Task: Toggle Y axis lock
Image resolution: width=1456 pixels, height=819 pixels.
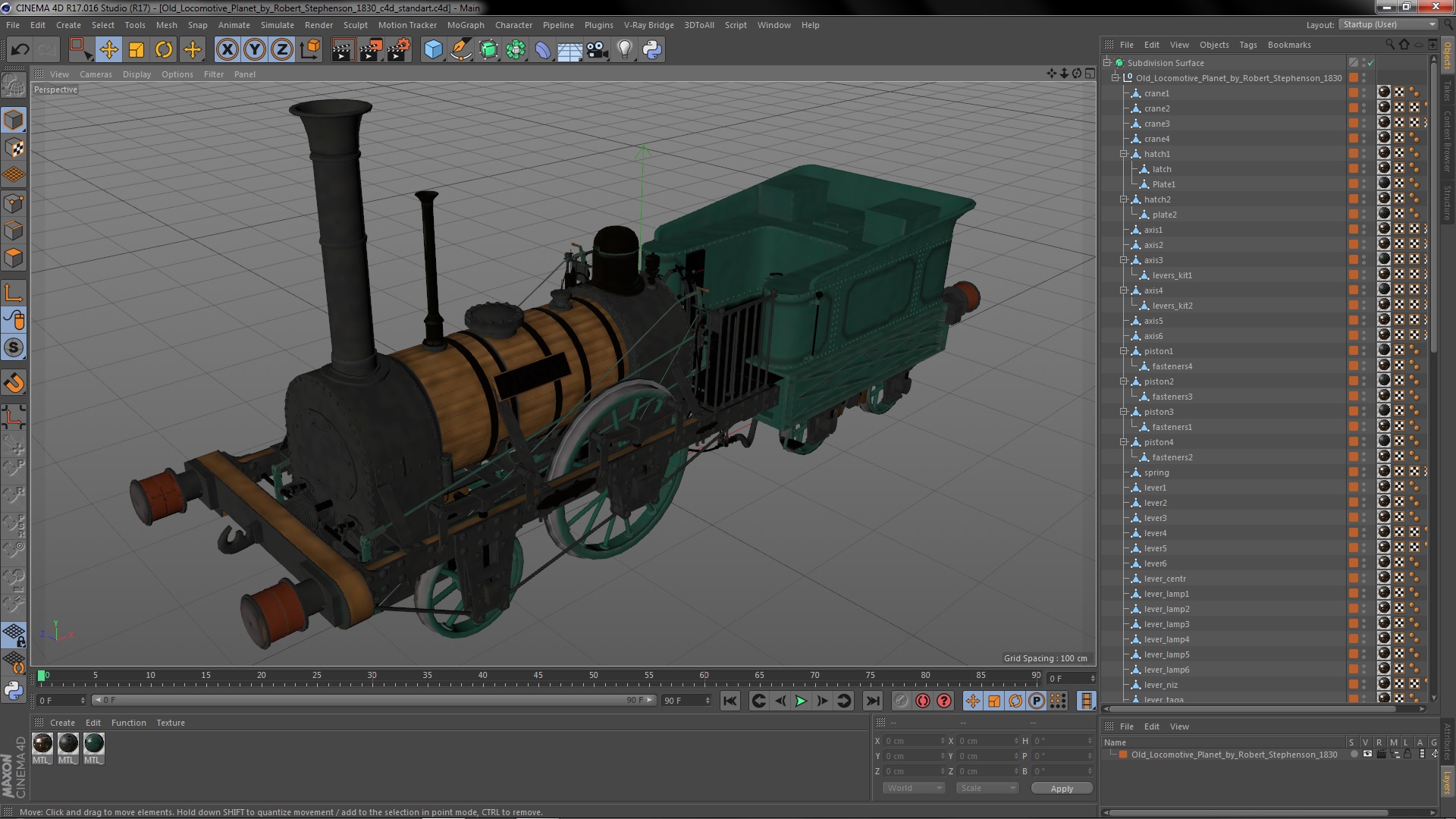Action: pyautogui.click(x=255, y=50)
